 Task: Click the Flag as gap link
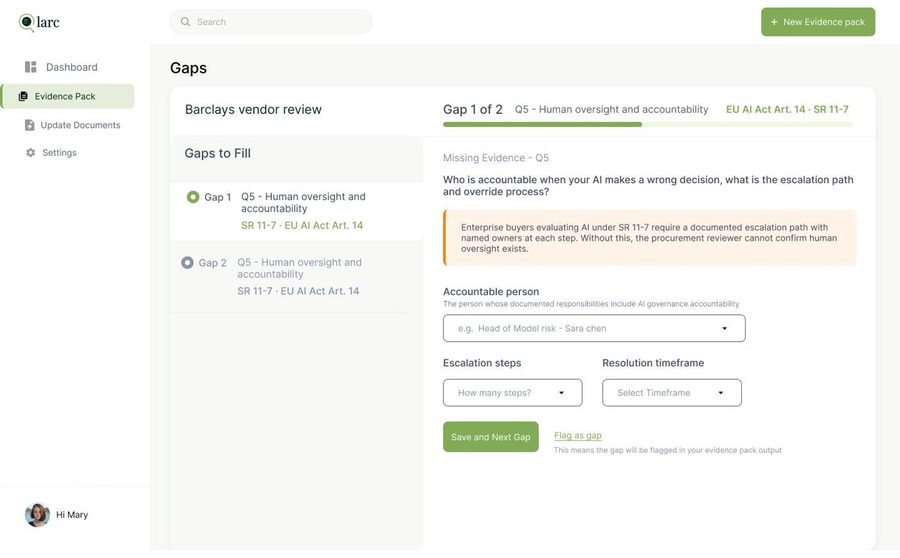(577, 436)
